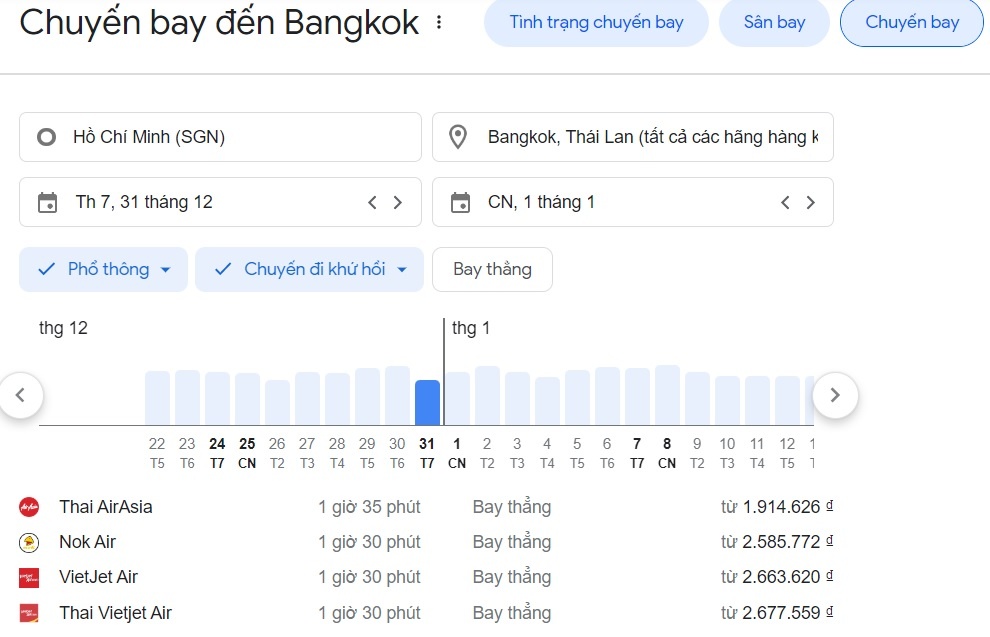Switch to the Sân bay tab
This screenshot has height=637, width=990.
click(774, 22)
